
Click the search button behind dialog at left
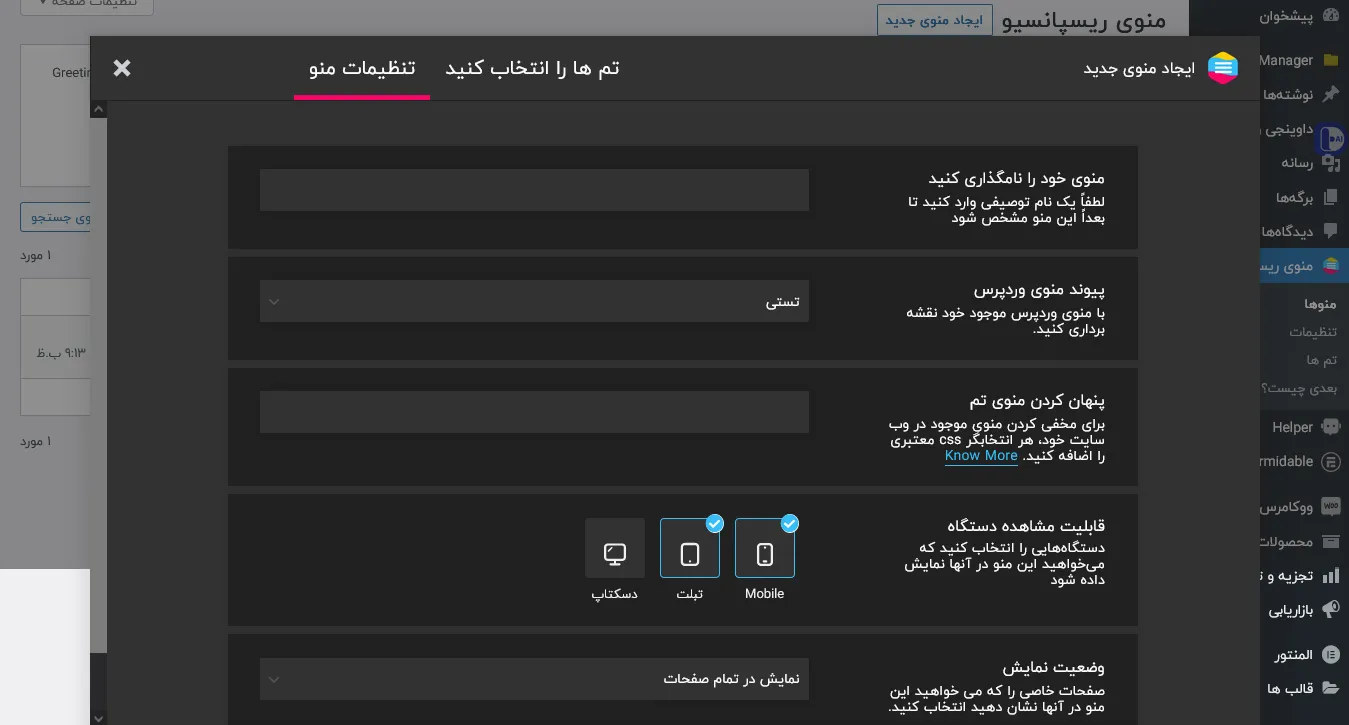(x=56, y=217)
